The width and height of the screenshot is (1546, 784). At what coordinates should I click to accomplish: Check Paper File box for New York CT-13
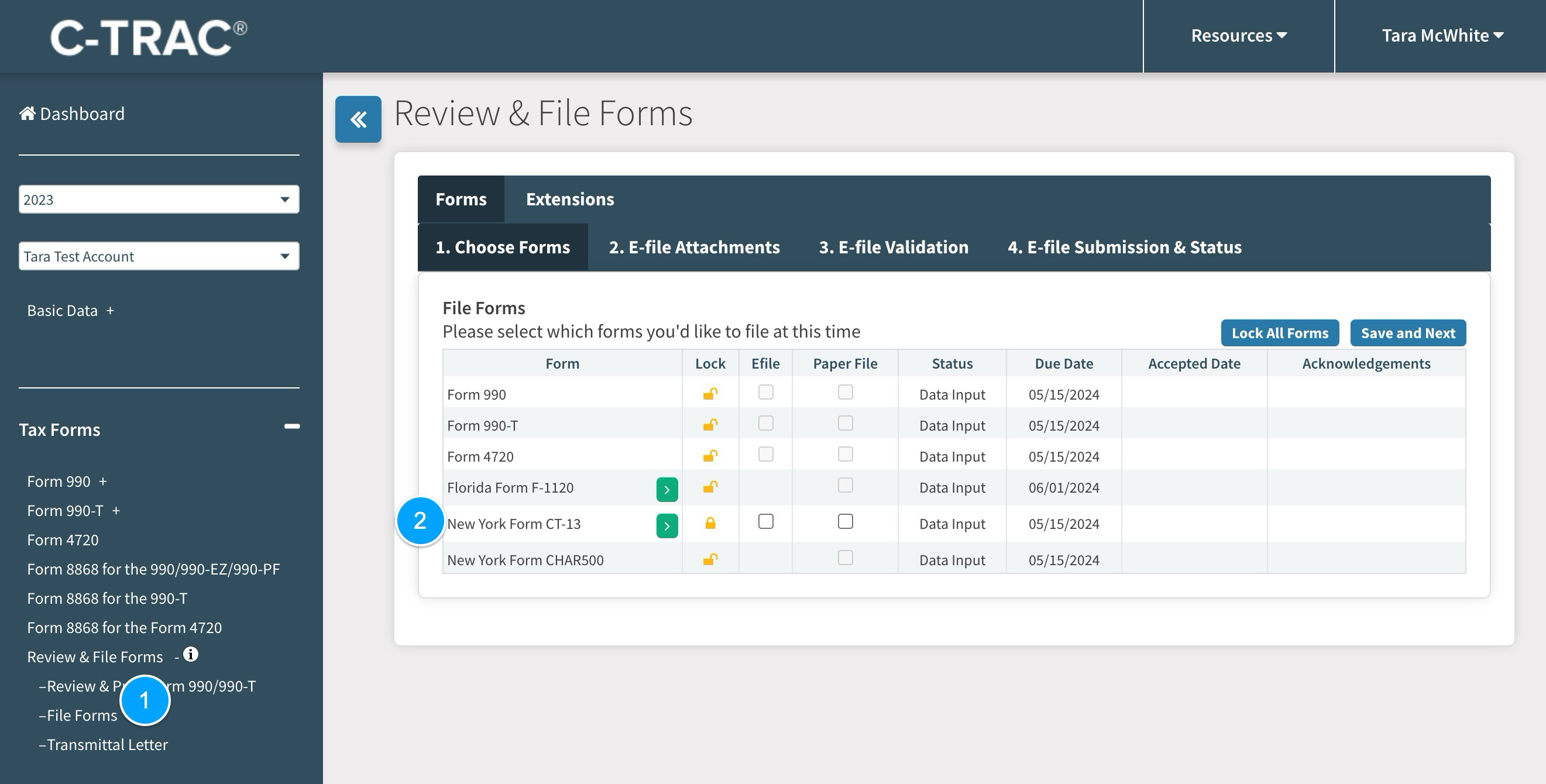coord(845,521)
